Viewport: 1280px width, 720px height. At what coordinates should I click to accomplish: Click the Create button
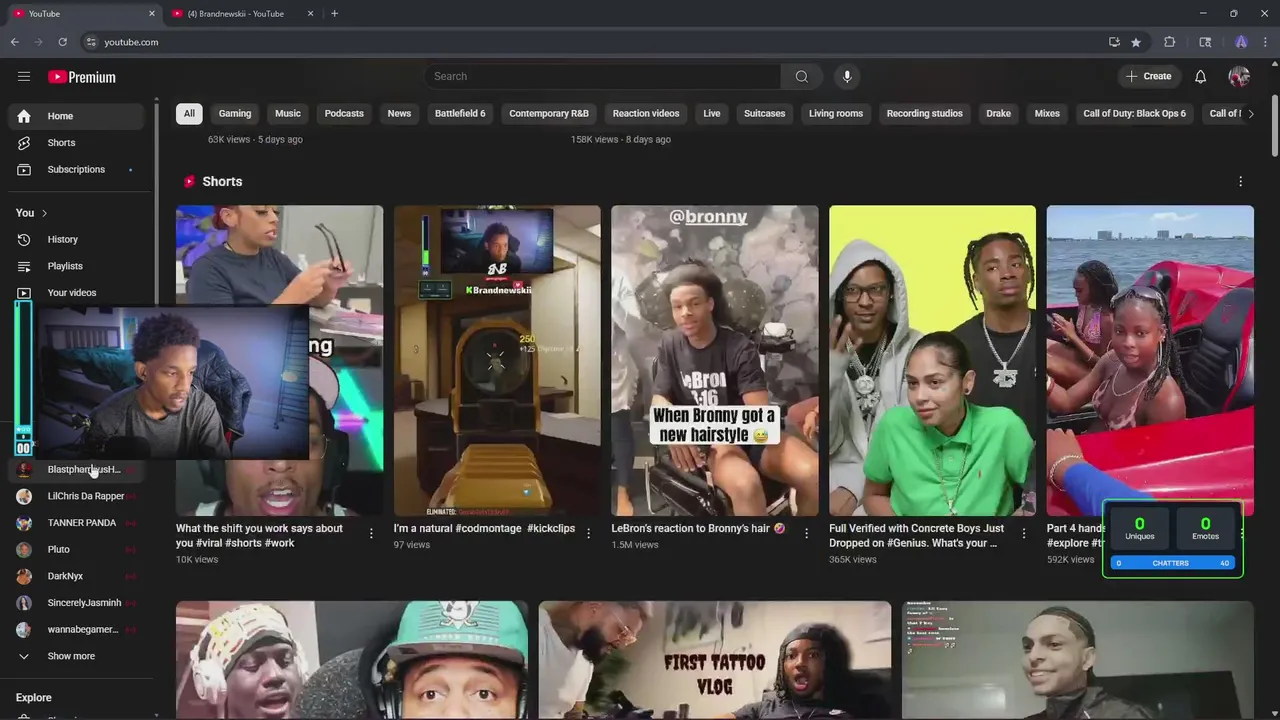(x=1148, y=77)
